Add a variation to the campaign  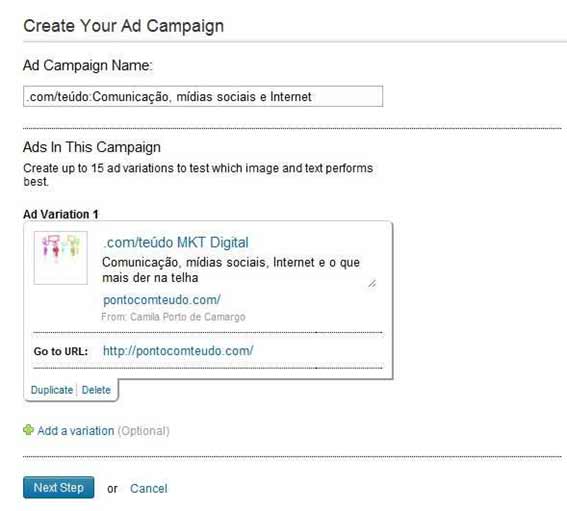click(x=76, y=431)
